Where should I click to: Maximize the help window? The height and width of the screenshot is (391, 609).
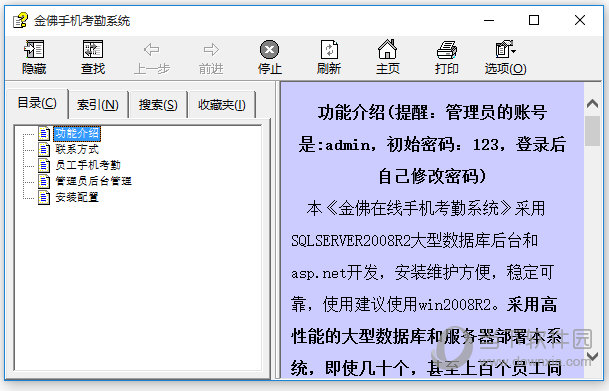(534, 20)
